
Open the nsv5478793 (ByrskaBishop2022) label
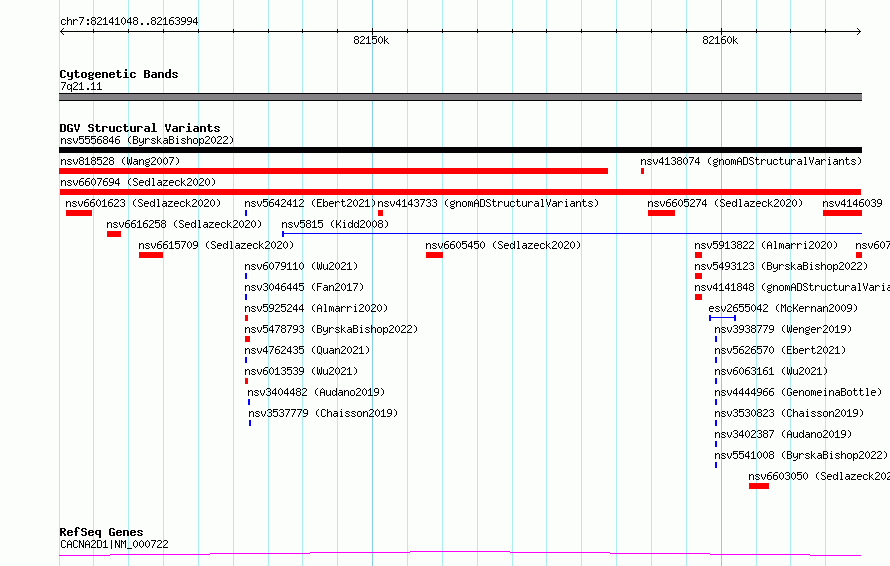331,329
